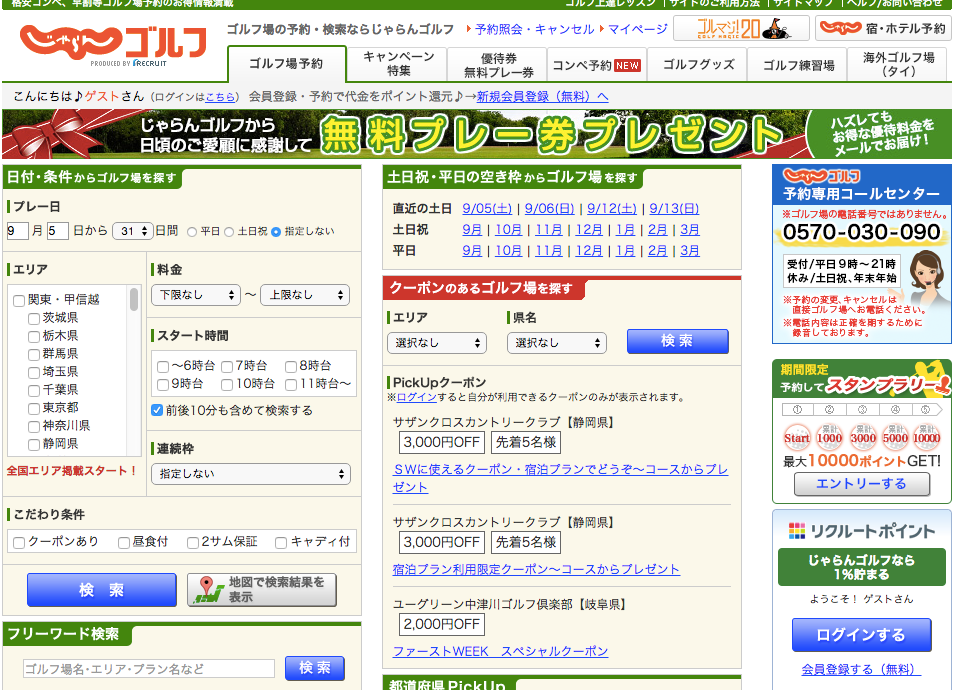The width and height of the screenshot is (953, 690).
Task: Open the 連続枠 指定しない dropdown
Action: (x=251, y=474)
